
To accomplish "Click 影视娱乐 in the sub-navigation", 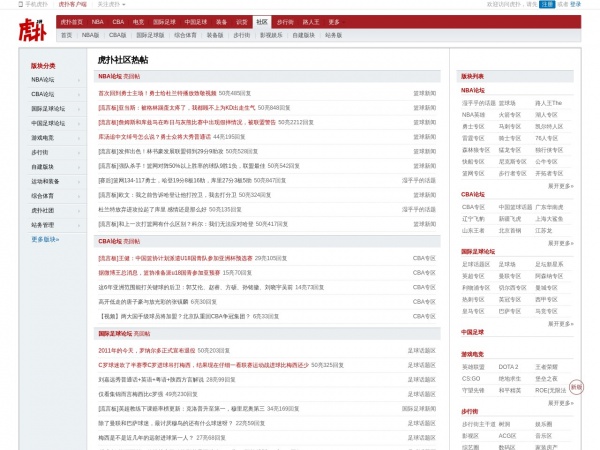I will [271, 35].
